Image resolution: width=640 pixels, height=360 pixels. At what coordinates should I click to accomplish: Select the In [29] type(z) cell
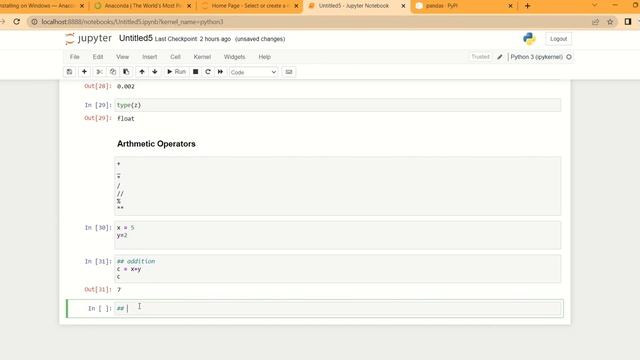pyautogui.click(x=338, y=105)
